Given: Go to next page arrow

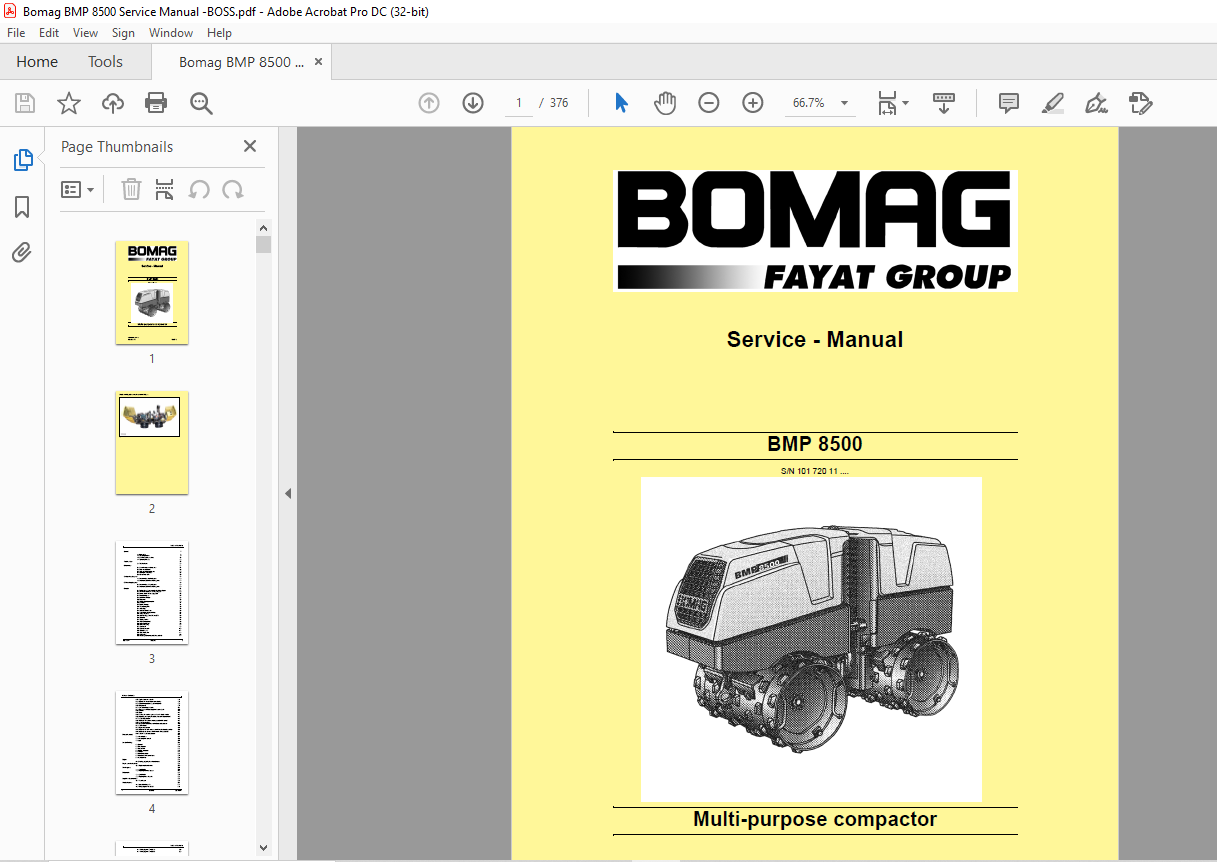Looking at the screenshot, I should tap(473, 103).
